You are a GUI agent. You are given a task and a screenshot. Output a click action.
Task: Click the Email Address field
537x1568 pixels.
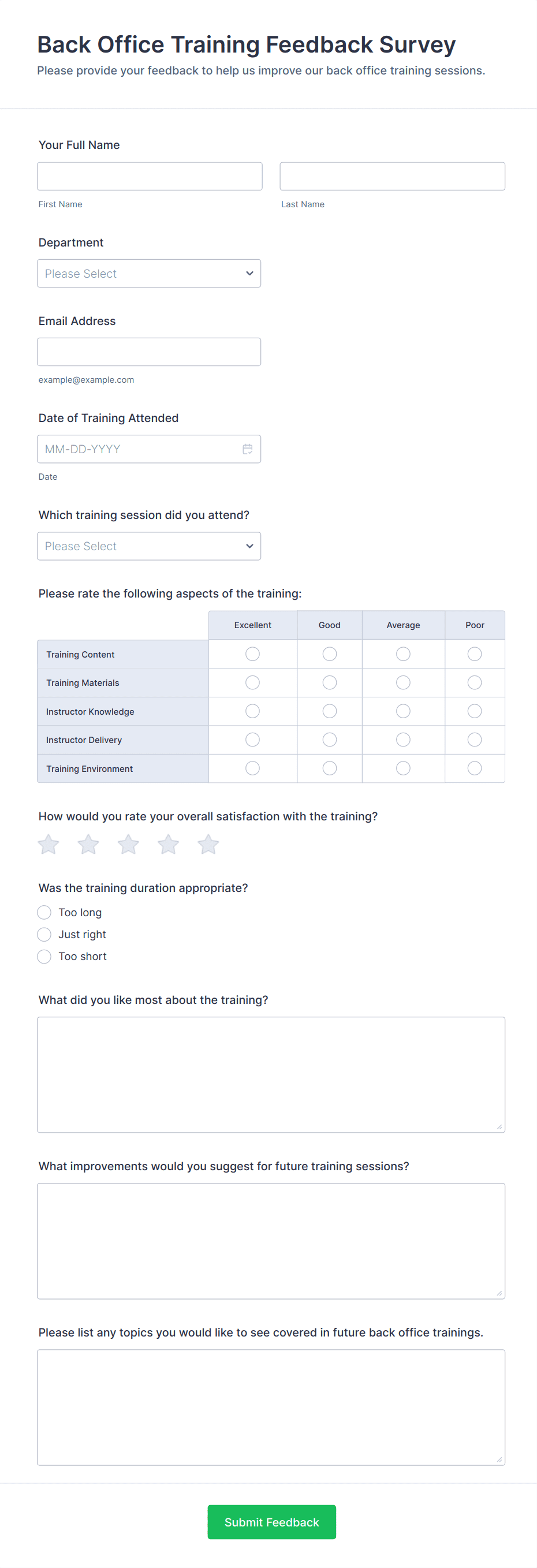tap(149, 352)
